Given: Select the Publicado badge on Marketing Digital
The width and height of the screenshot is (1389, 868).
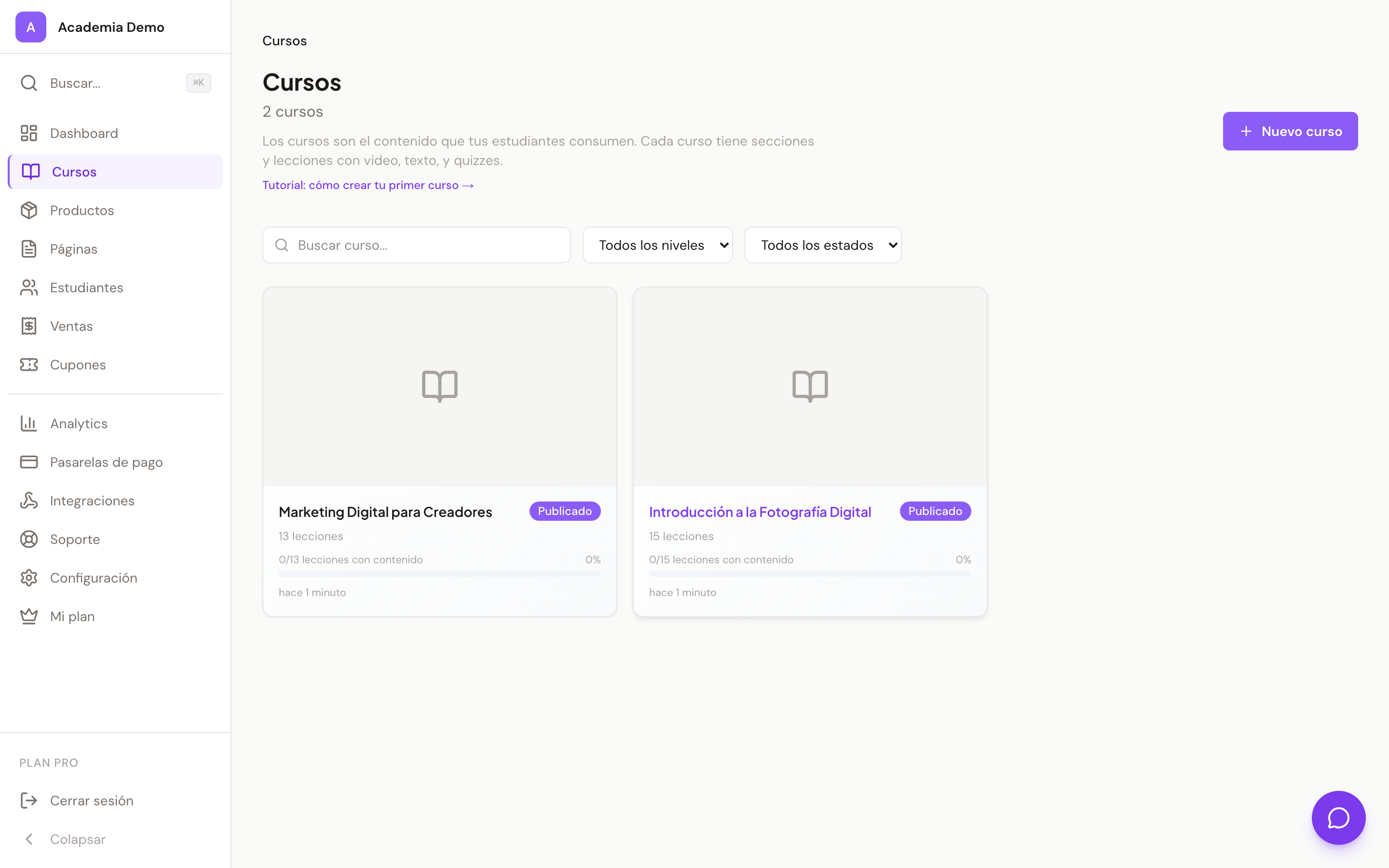Looking at the screenshot, I should point(564,510).
